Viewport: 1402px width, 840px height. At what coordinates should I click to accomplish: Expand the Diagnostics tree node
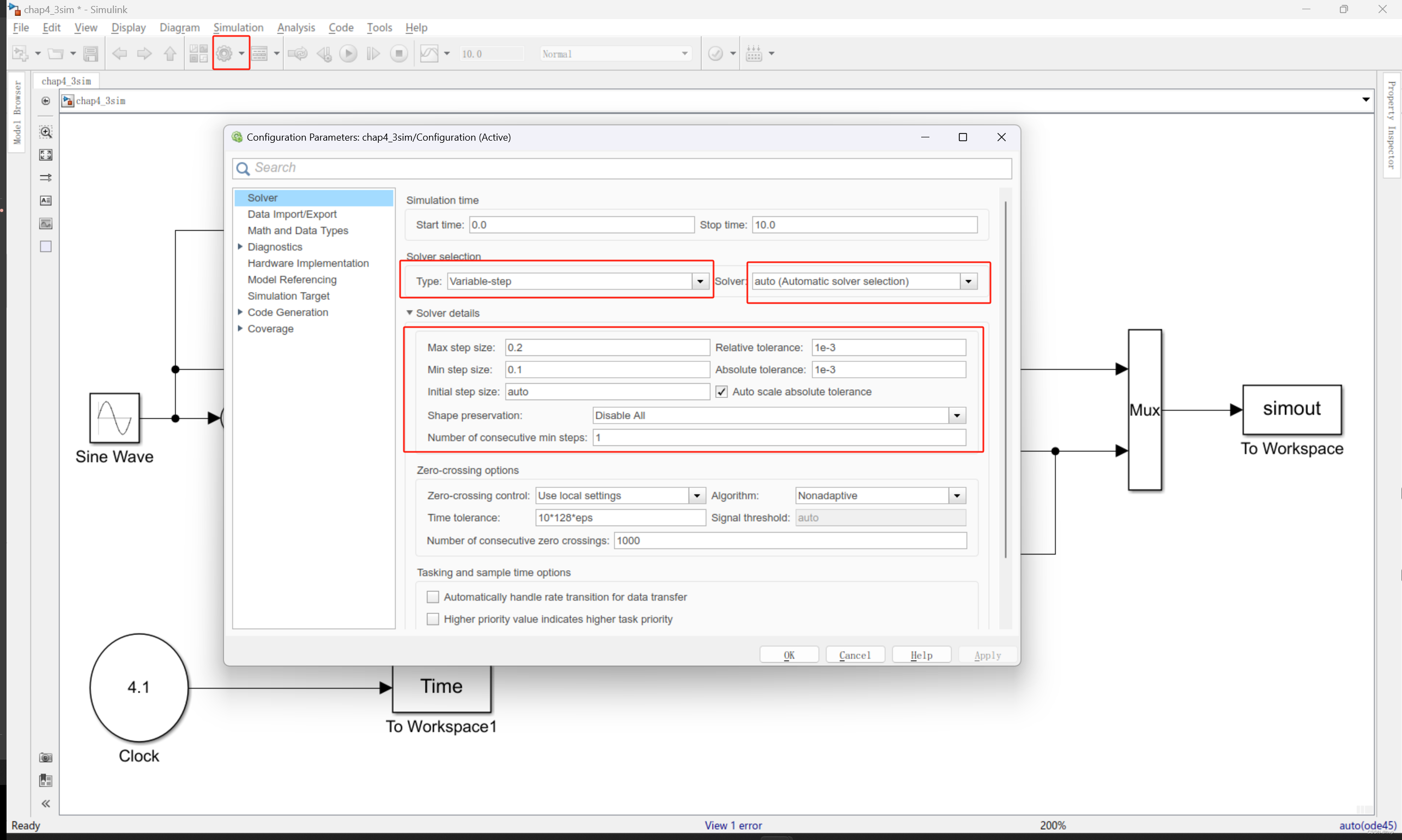coord(240,247)
